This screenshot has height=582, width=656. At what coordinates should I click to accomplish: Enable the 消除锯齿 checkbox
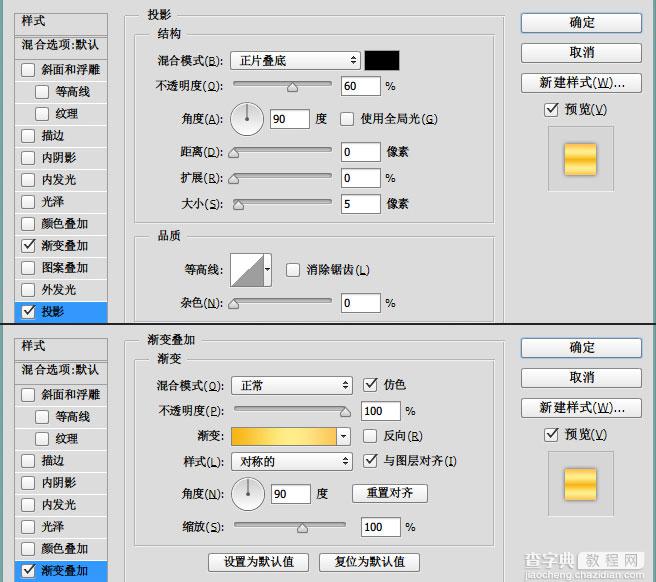[x=293, y=270]
